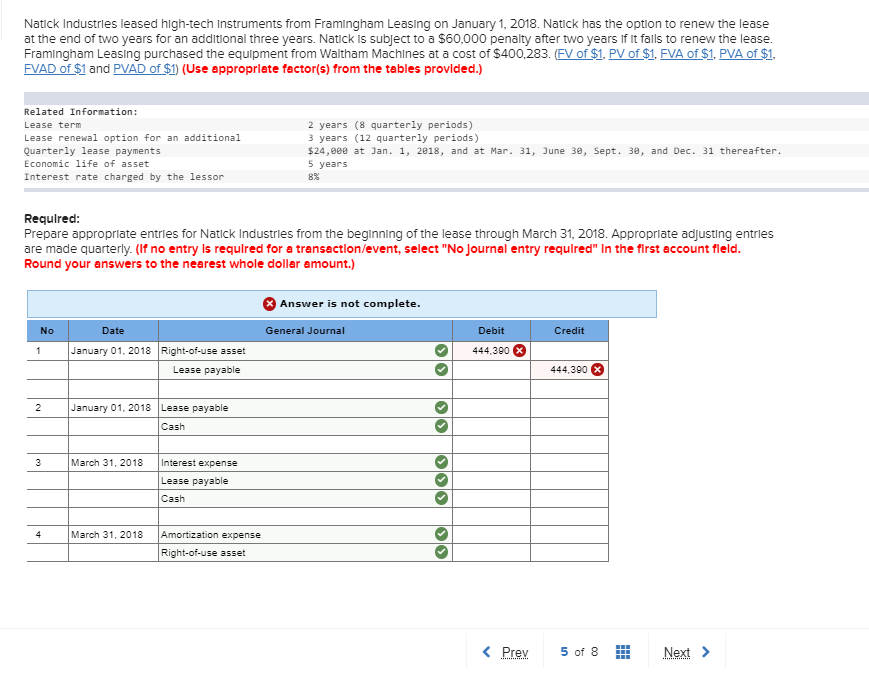Viewport: 869px width, 675px height.
Task: Open the FV of $1 table link
Action: point(580,54)
